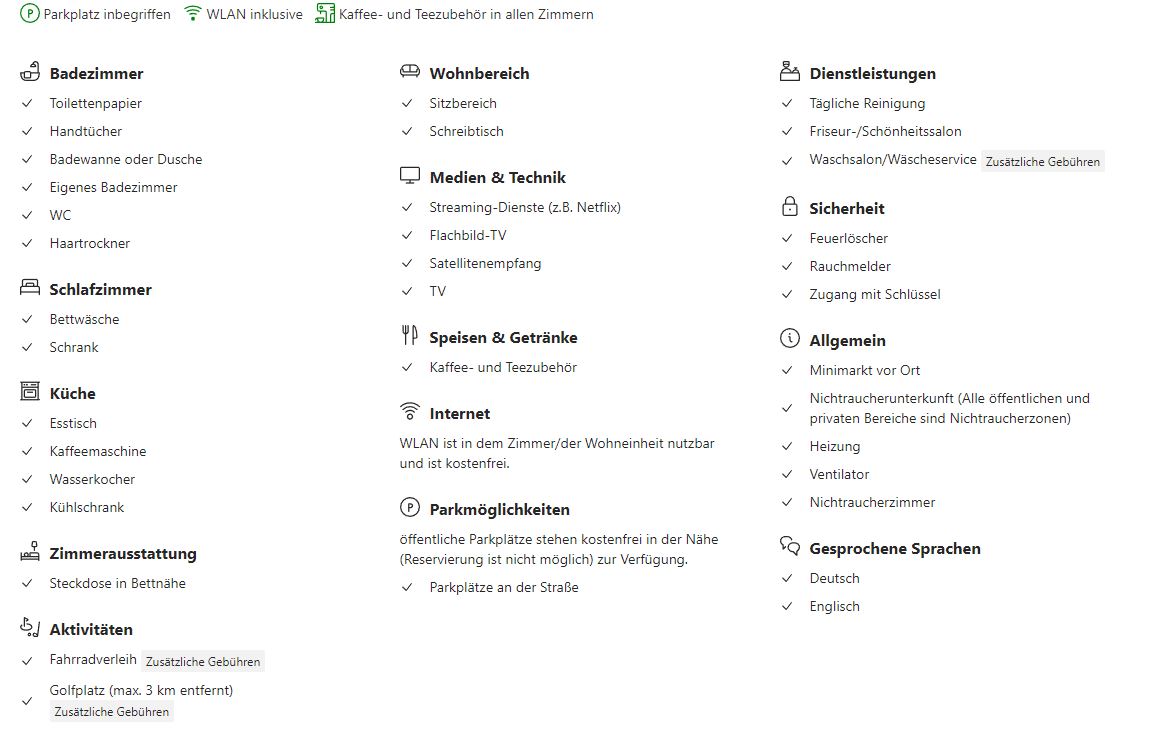Click the parking icon beside Parkplatz inbegriffen

pos(30,14)
